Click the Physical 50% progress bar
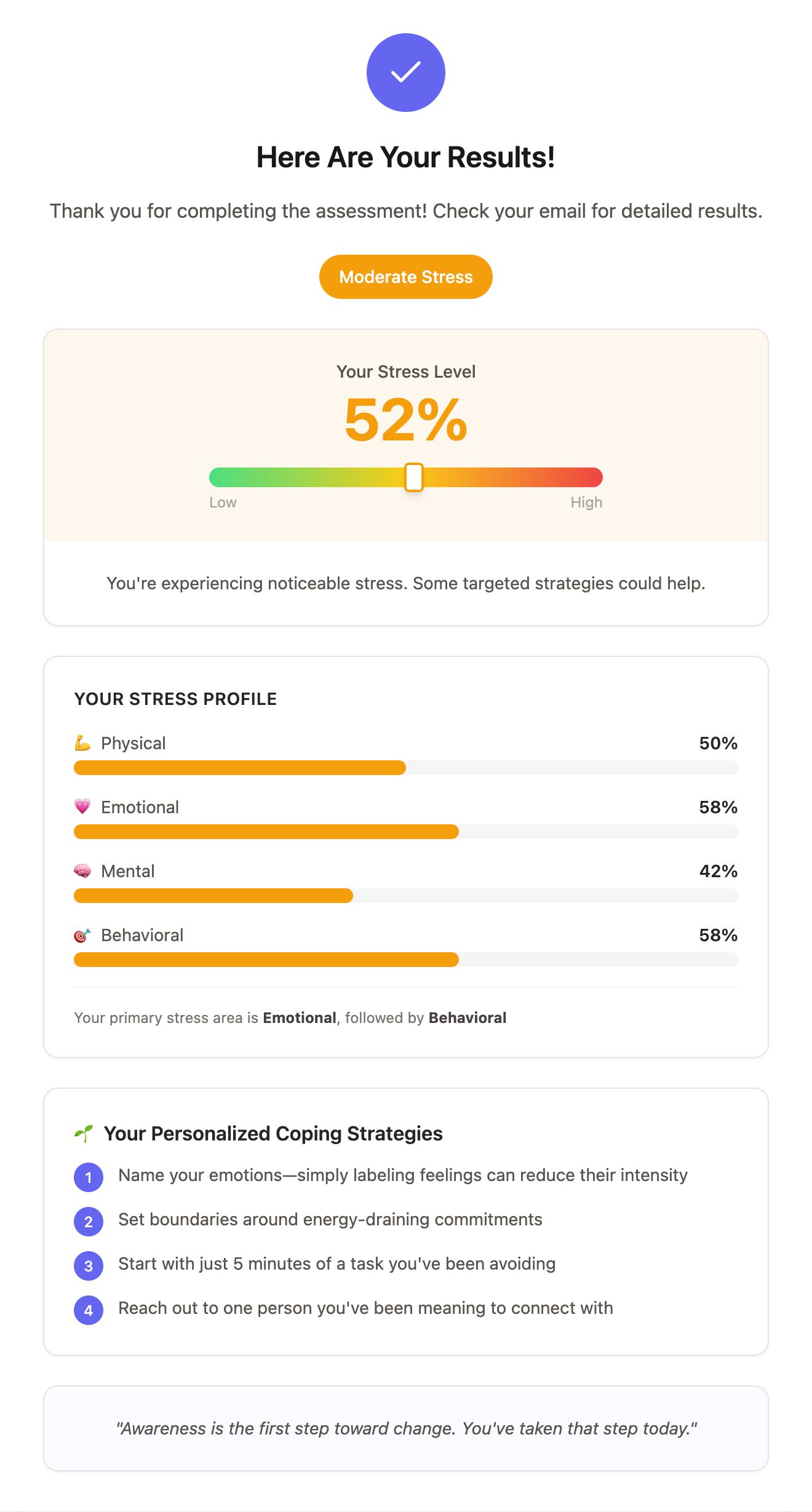 406,768
